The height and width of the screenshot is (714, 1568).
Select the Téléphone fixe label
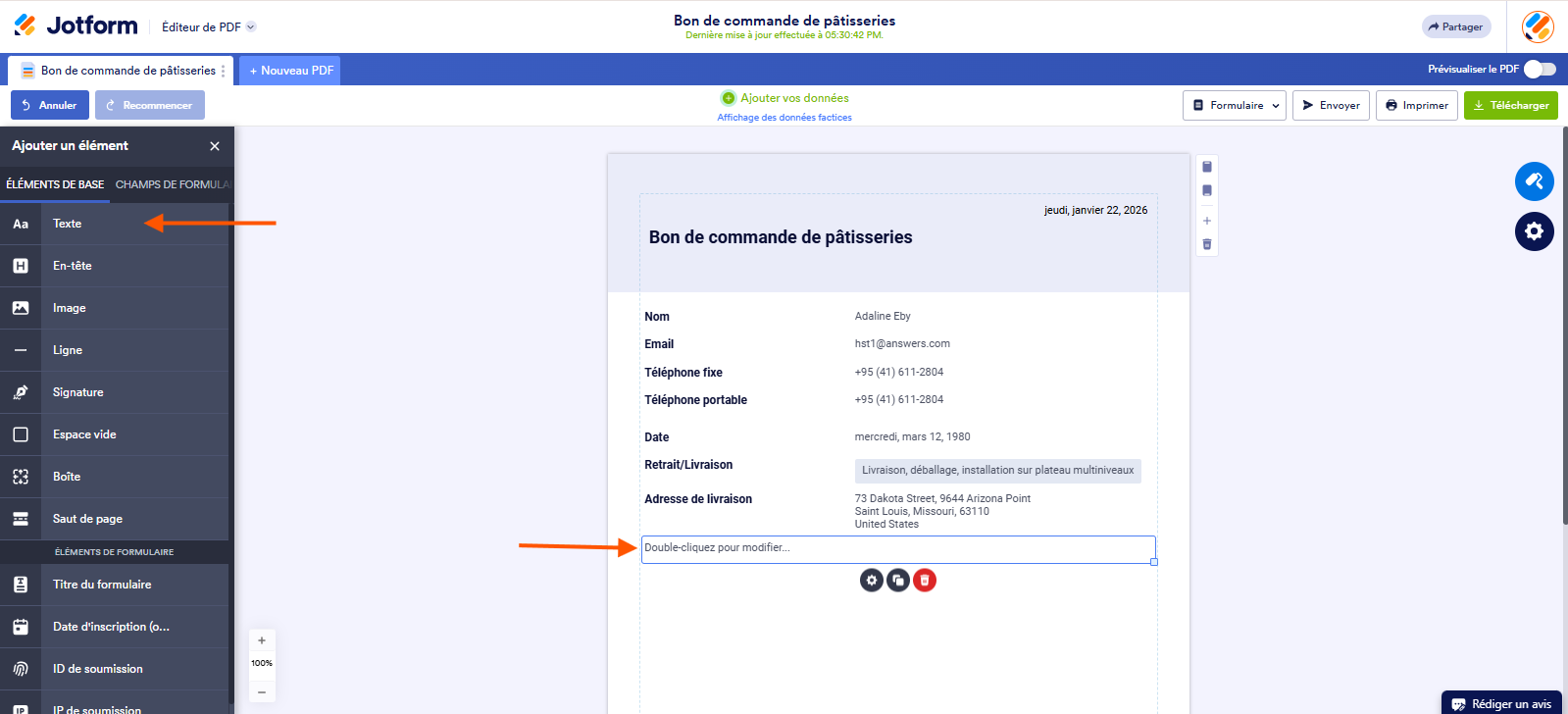683,373
